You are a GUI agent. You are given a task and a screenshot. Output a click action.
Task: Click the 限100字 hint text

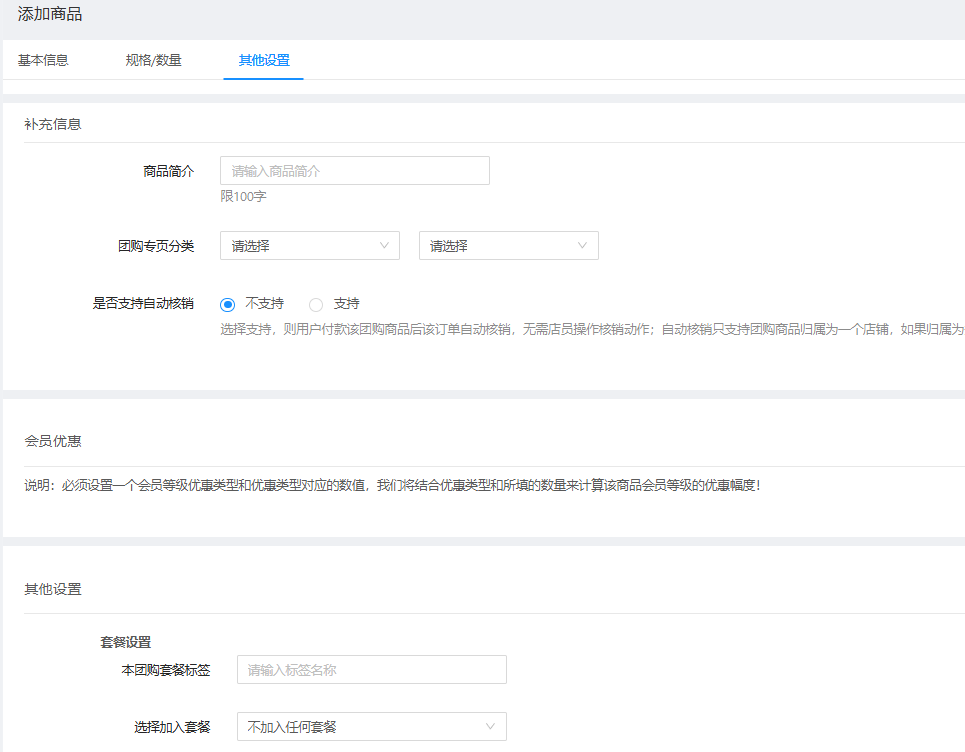point(244,196)
